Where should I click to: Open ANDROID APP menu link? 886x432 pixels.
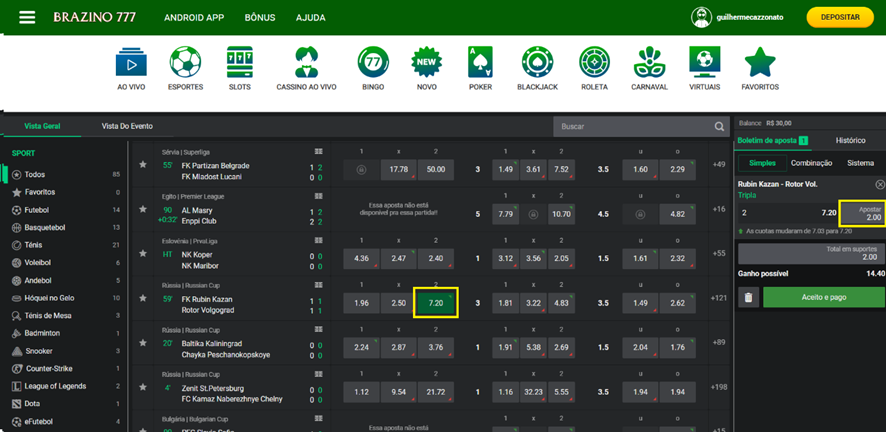[194, 18]
